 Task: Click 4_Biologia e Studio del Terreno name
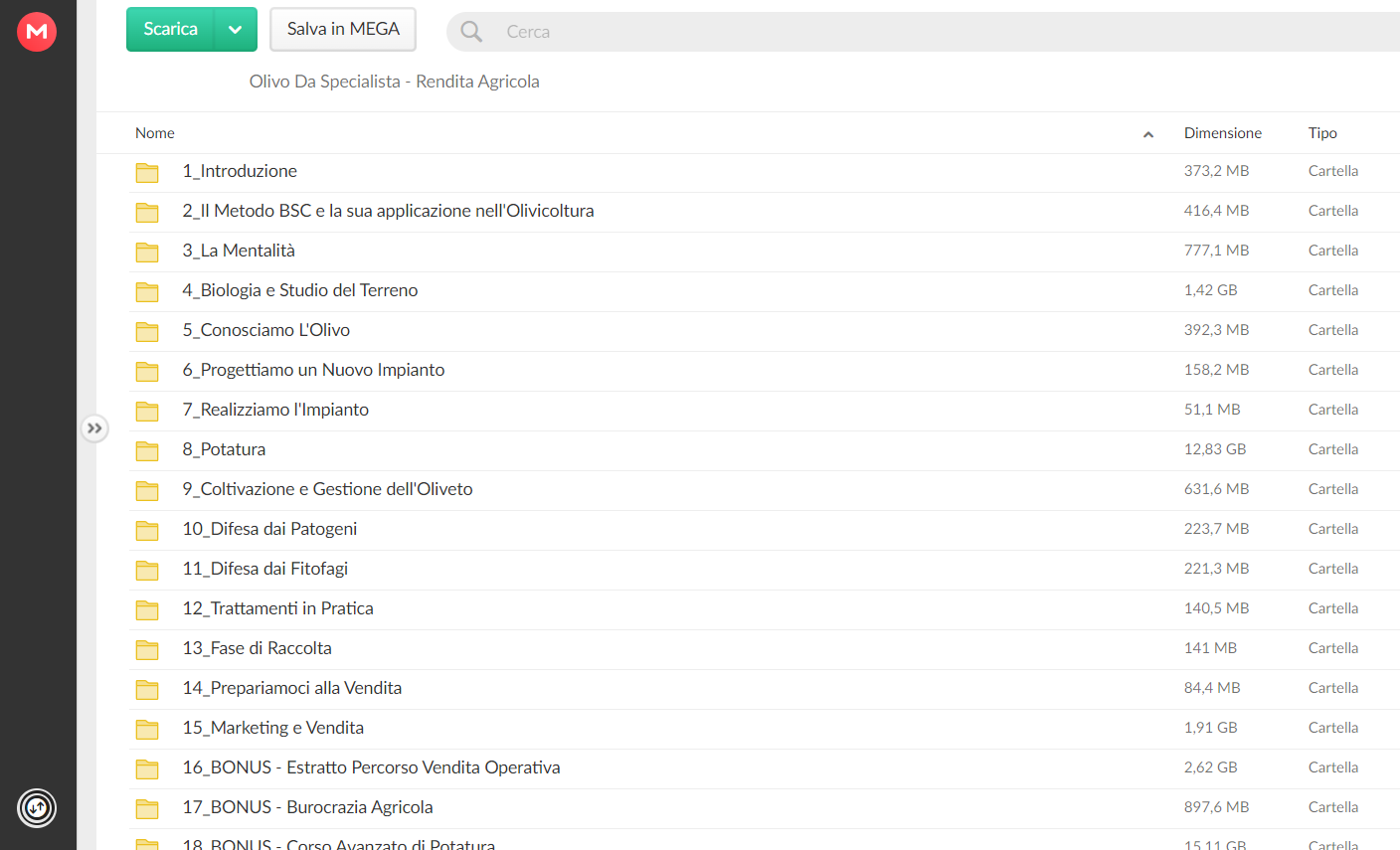coord(300,290)
